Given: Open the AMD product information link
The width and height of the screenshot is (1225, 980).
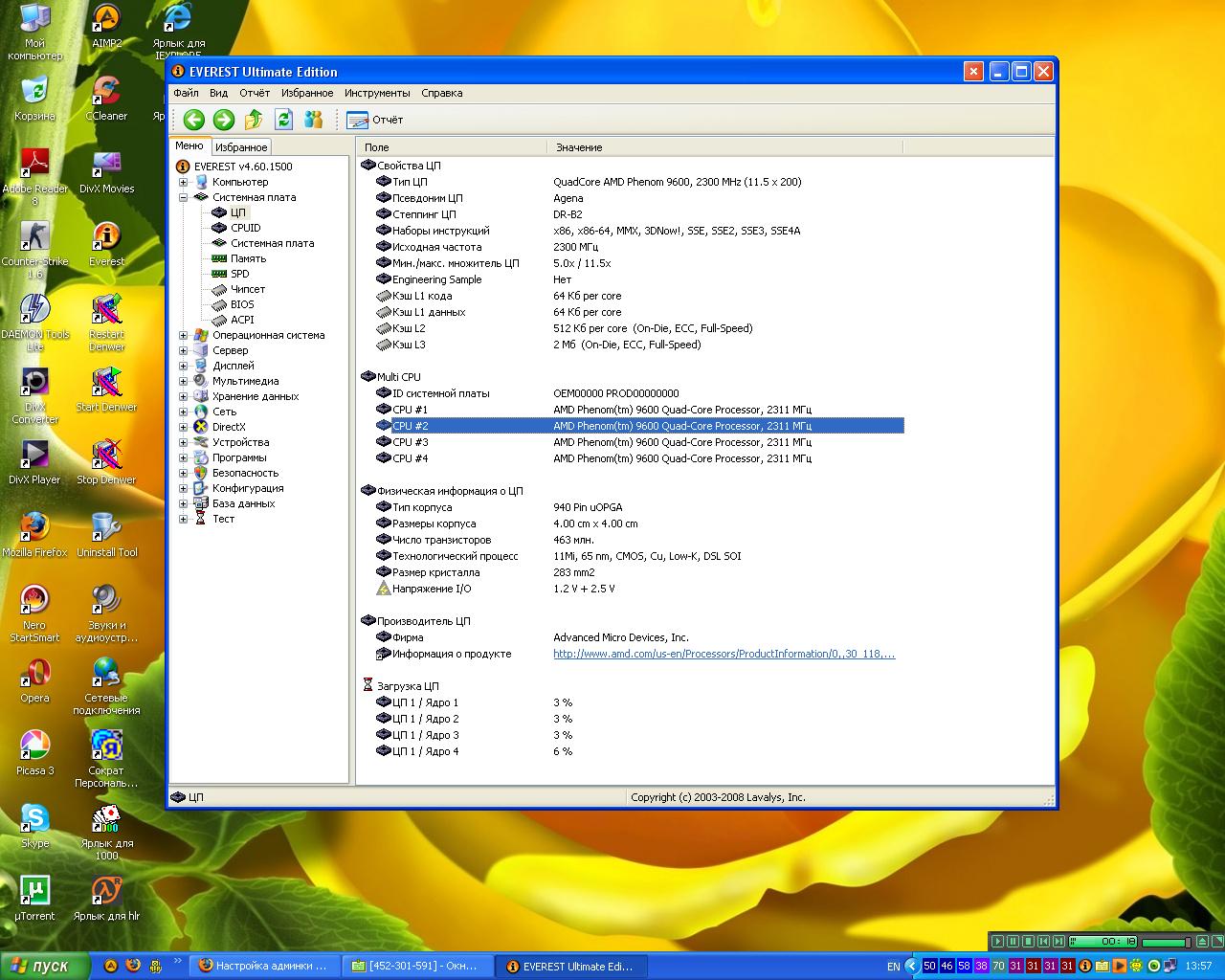Looking at the screenshot, I should coord(724,654).
